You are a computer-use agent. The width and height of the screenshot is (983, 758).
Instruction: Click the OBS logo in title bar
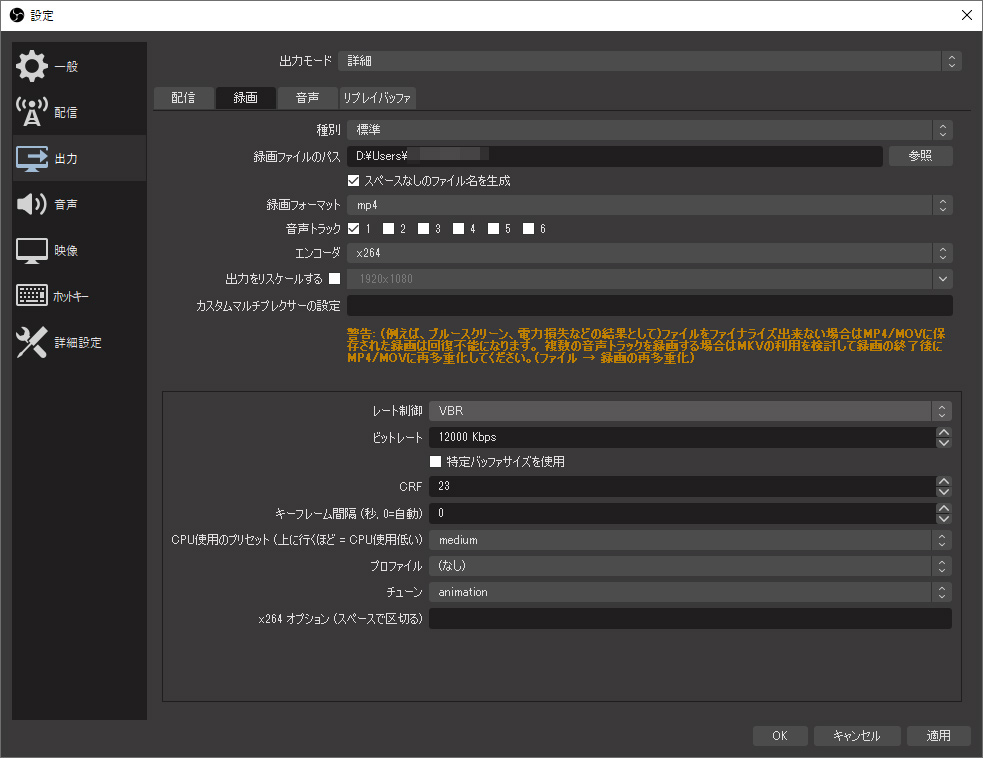15,15
